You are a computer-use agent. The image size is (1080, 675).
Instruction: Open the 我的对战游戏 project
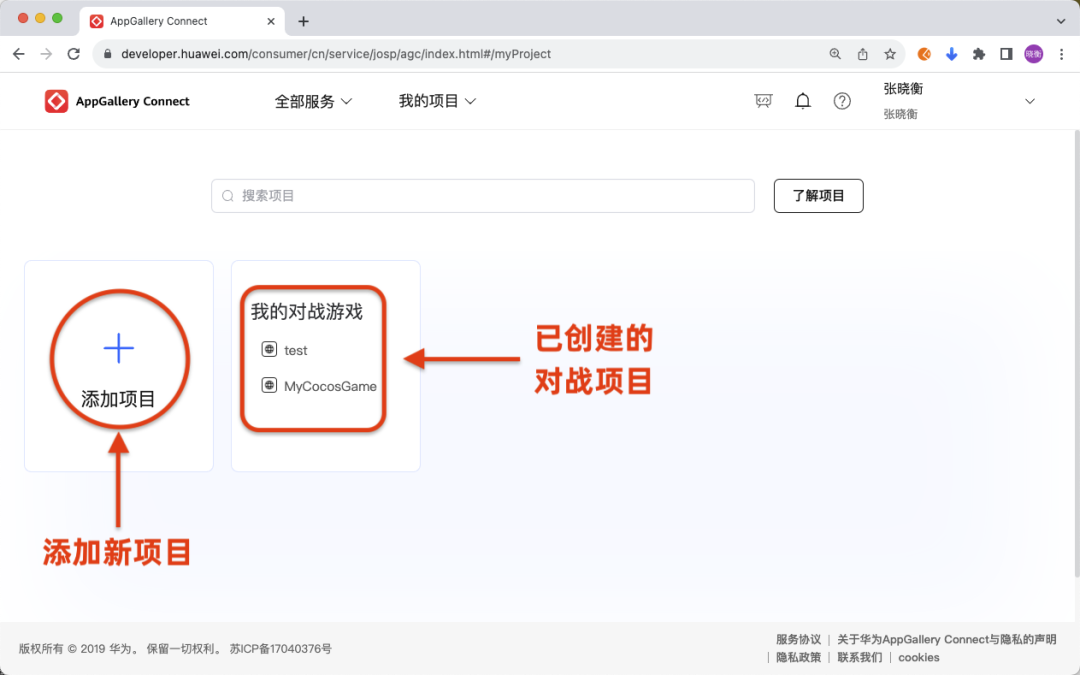[307, 312]
